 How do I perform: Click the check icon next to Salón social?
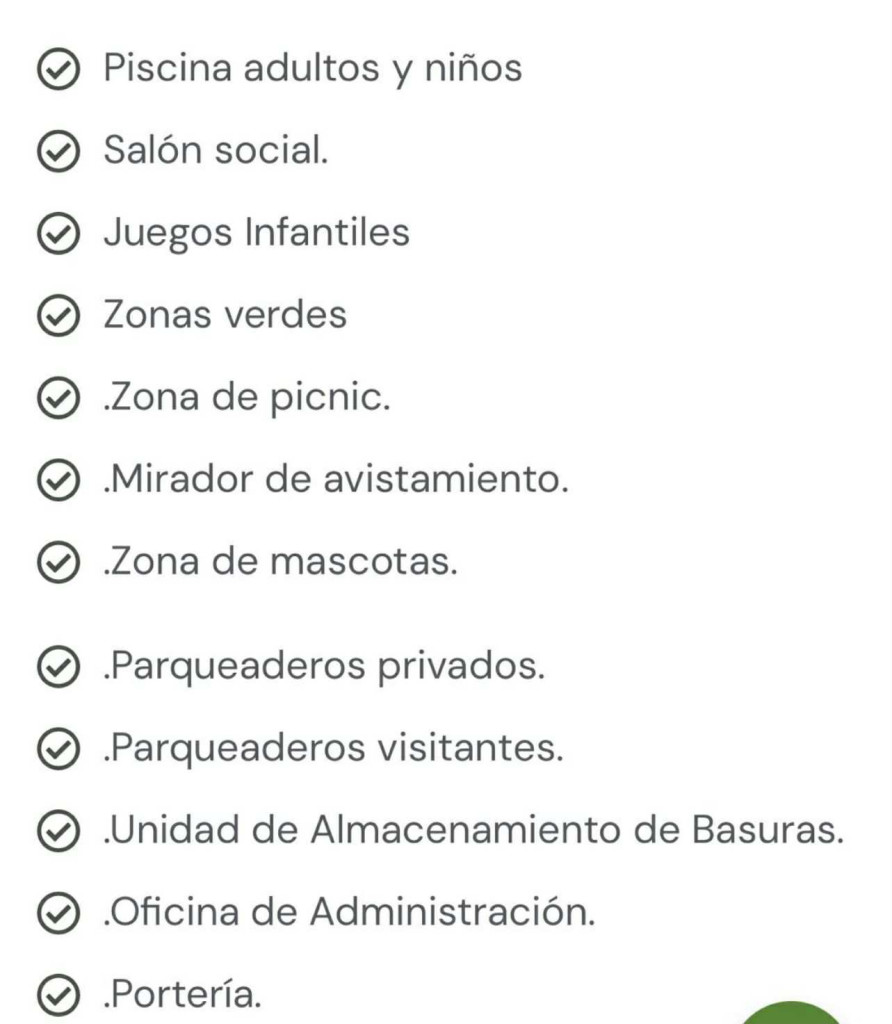click(58, 152)
